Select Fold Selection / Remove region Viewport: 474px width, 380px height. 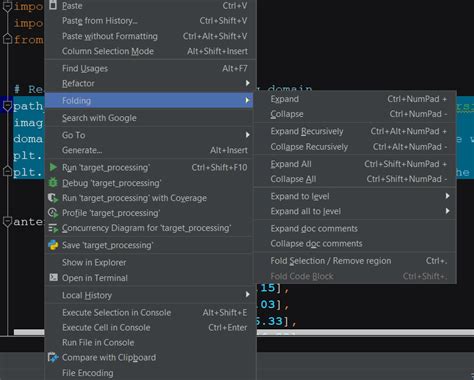[x=355, y=261]
